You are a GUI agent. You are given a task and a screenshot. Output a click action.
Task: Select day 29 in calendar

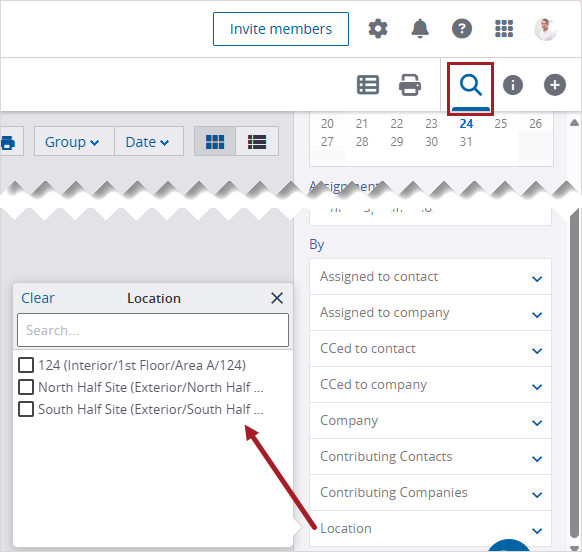click(396, 142)
